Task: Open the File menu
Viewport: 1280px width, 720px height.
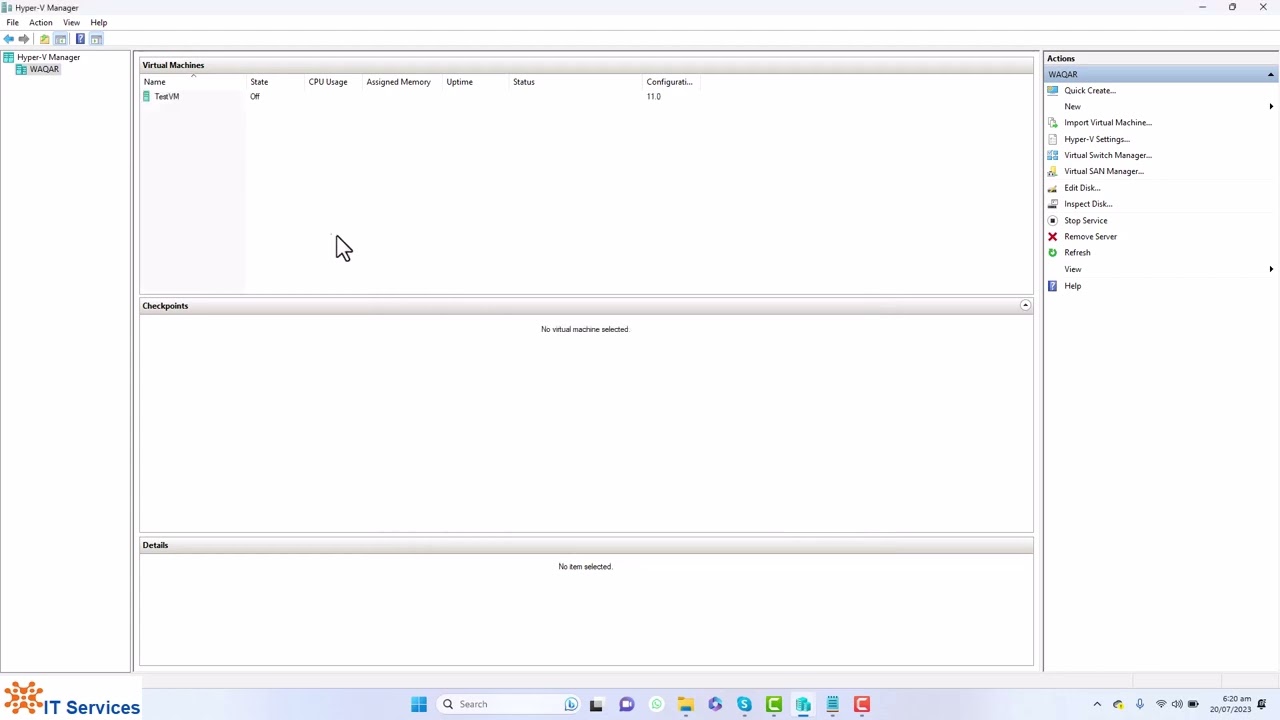Action: point(12,22)
